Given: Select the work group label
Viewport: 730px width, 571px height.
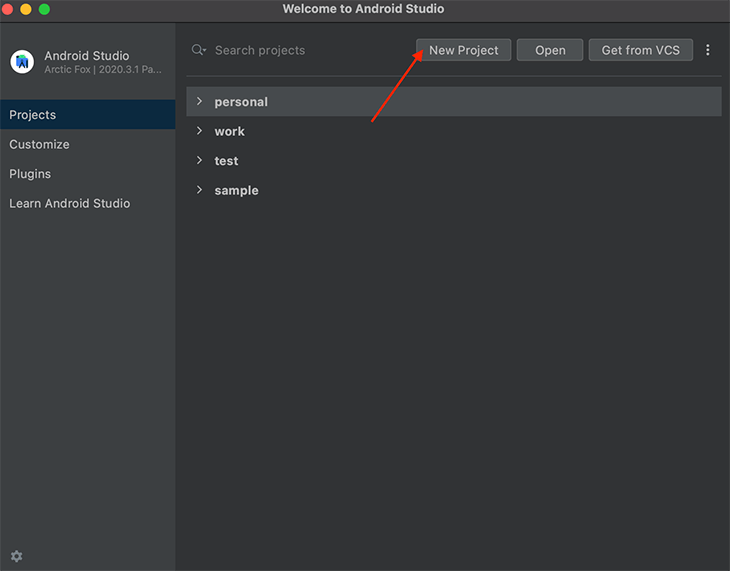Looking at the screenshot, I should [x=230, y=131].
